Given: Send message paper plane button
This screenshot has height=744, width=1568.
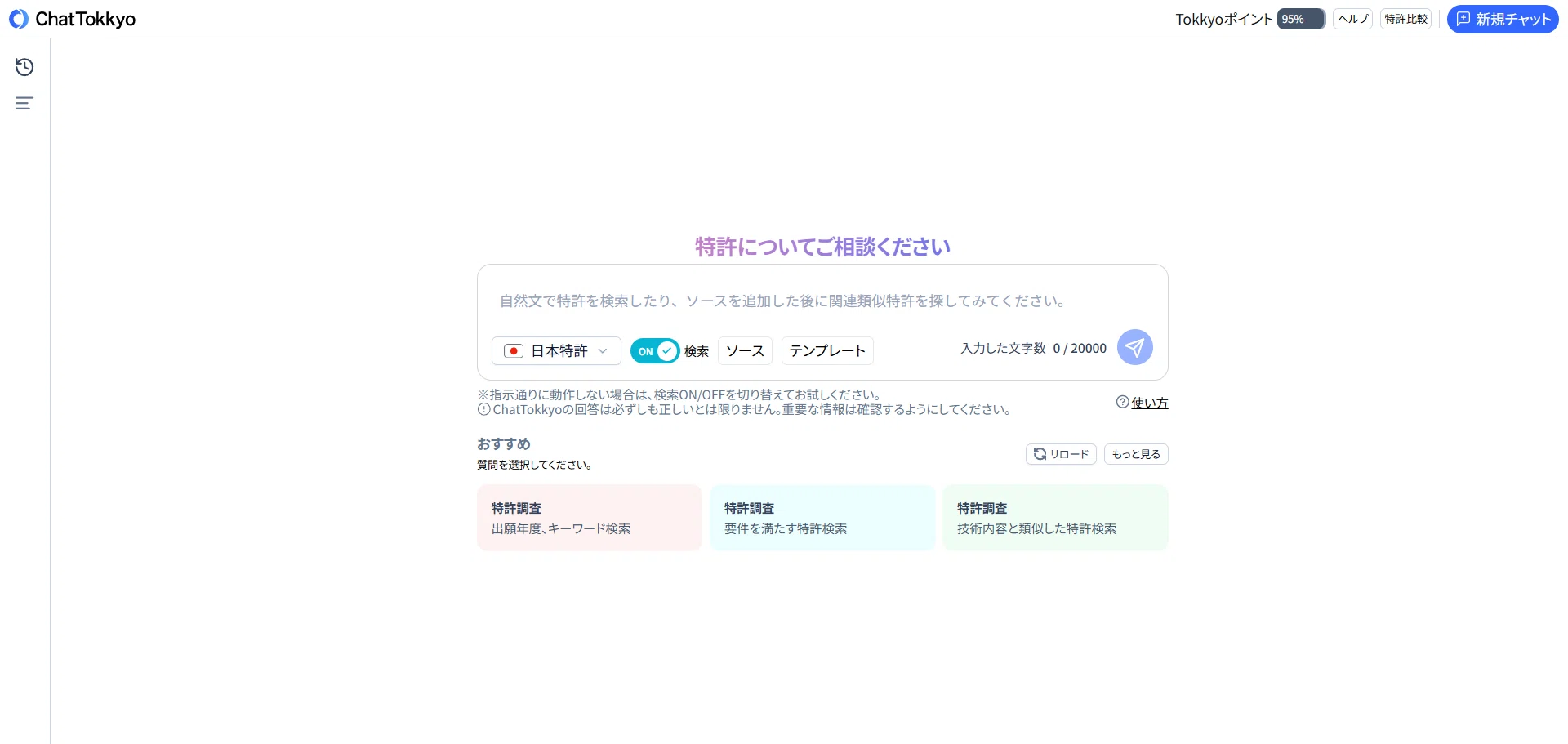Looking at the screenshot, I should click(x=1135, y=347).
